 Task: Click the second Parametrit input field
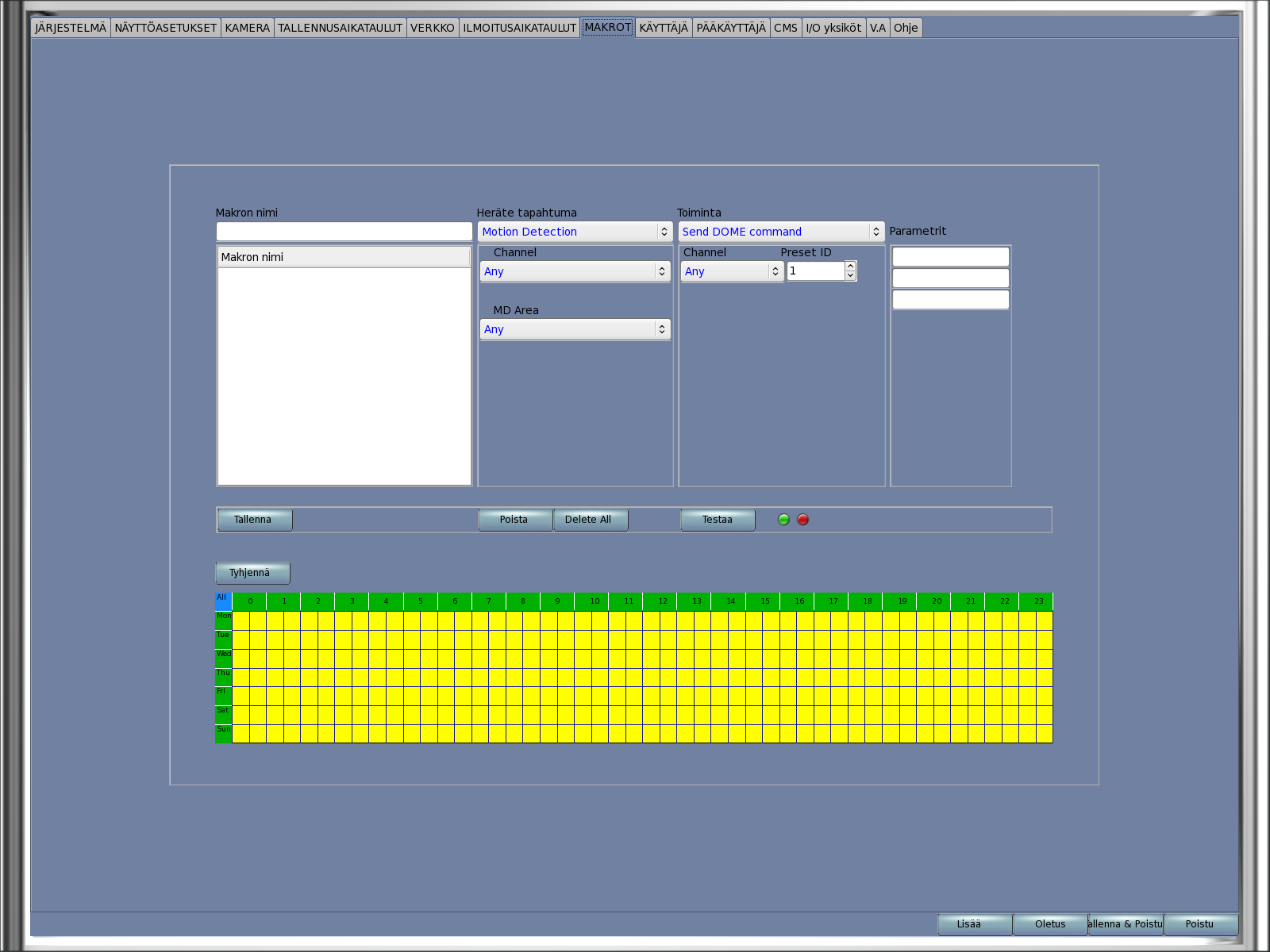[x=951, y=278]
